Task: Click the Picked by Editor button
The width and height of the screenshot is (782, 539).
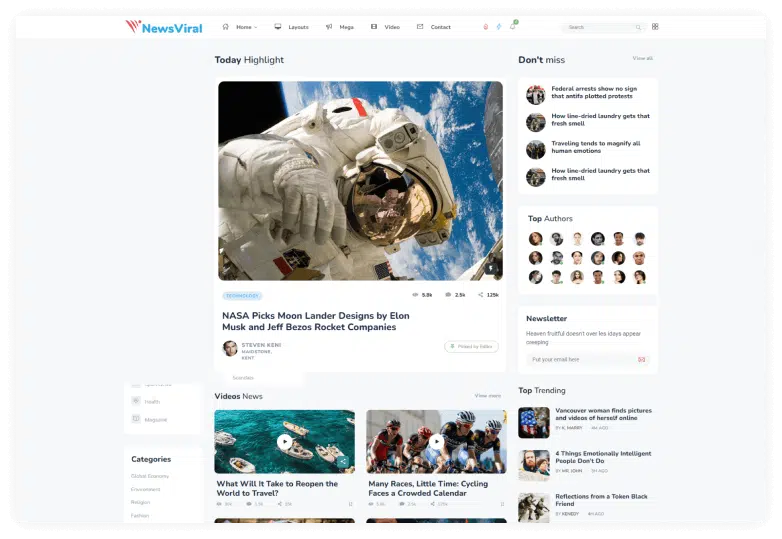Action: click(x=471, y=347)
